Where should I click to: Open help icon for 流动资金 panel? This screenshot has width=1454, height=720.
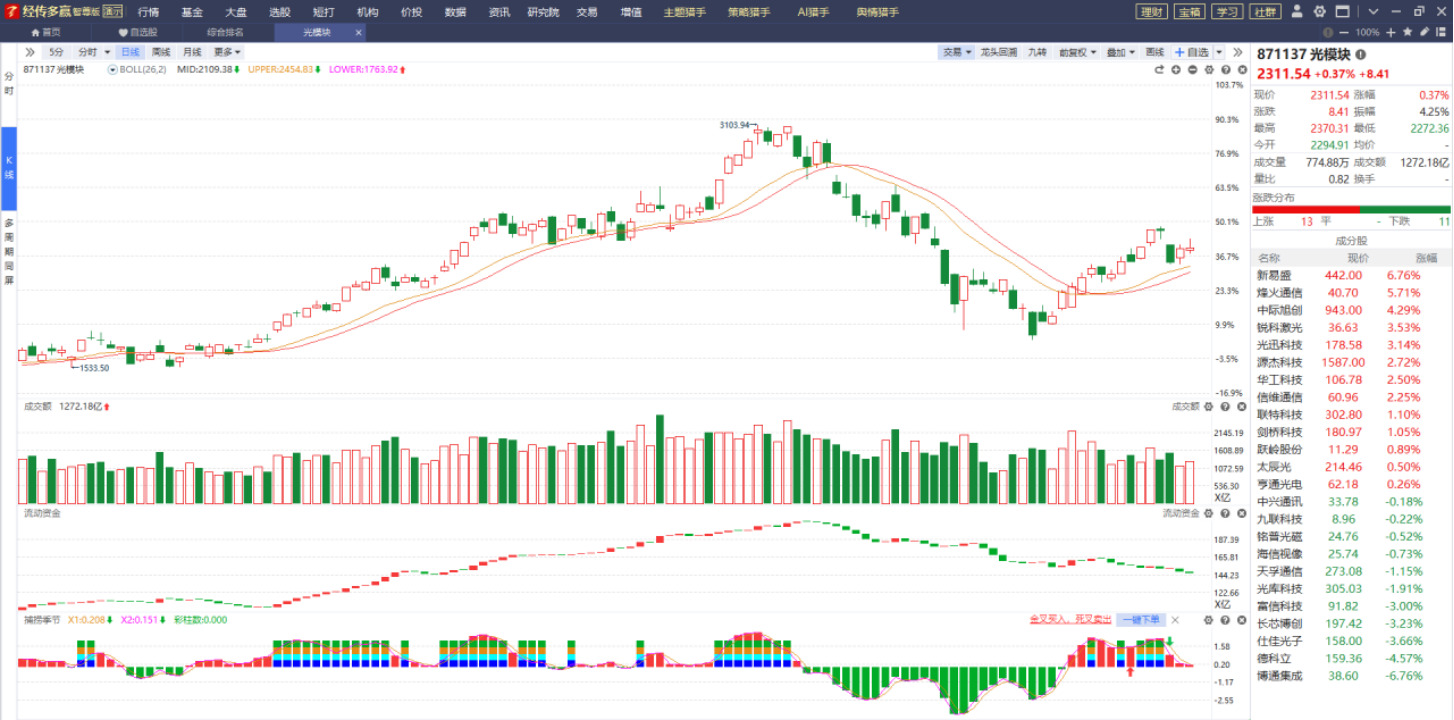1225,513
